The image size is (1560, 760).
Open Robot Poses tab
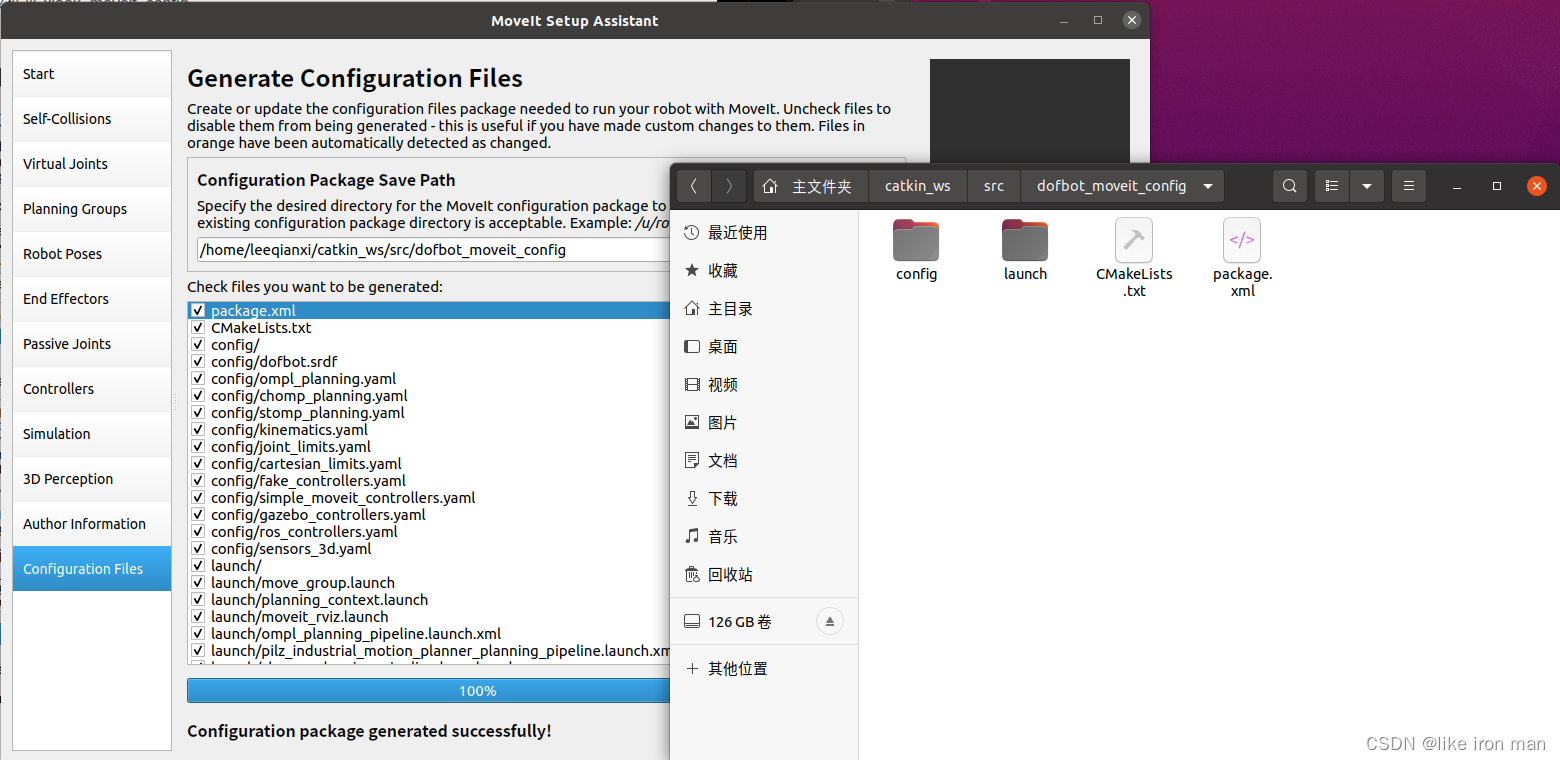(92, 254)
